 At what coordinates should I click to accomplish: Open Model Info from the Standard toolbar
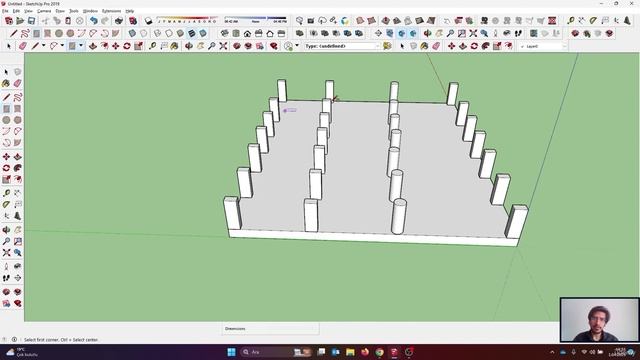click(x=133, y=21)
